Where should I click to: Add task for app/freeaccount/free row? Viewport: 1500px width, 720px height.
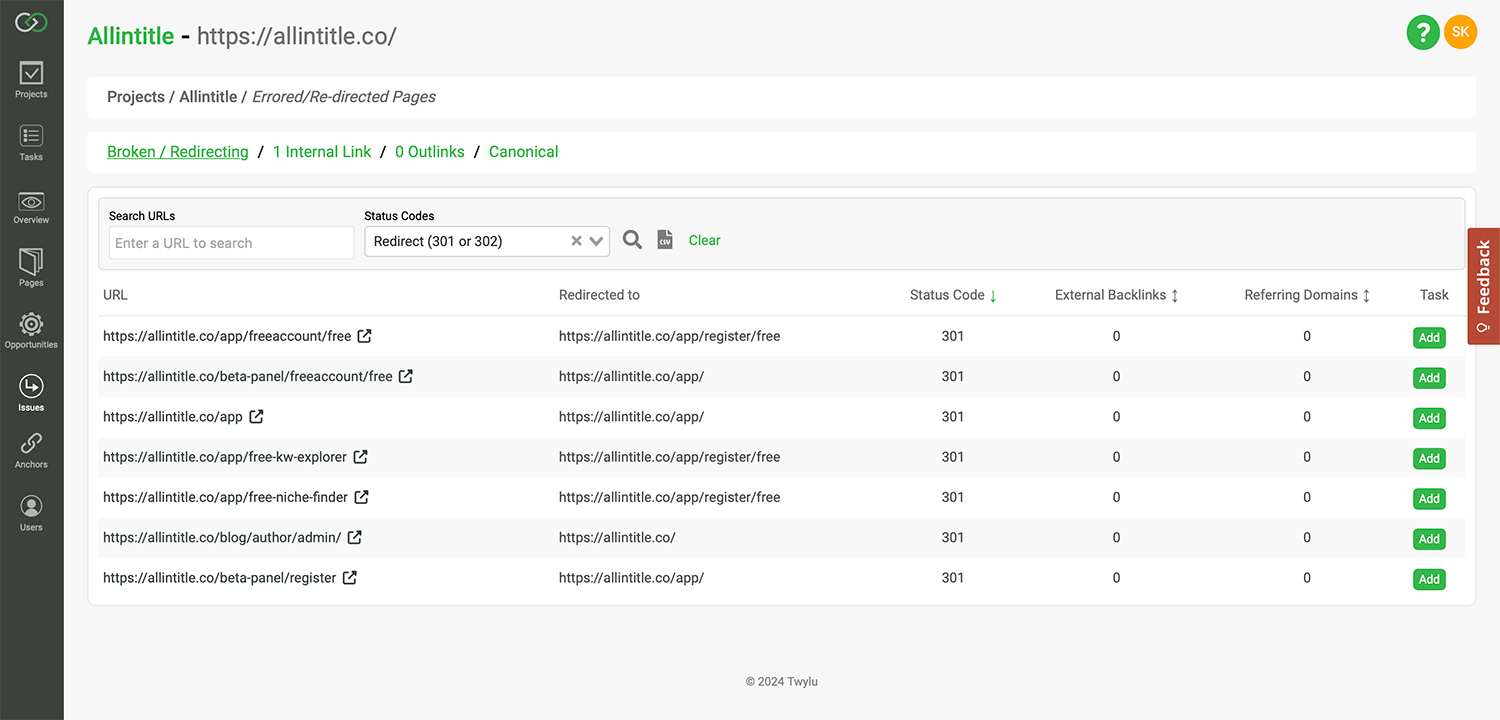pyautogui.click(x=1429, y=338)
